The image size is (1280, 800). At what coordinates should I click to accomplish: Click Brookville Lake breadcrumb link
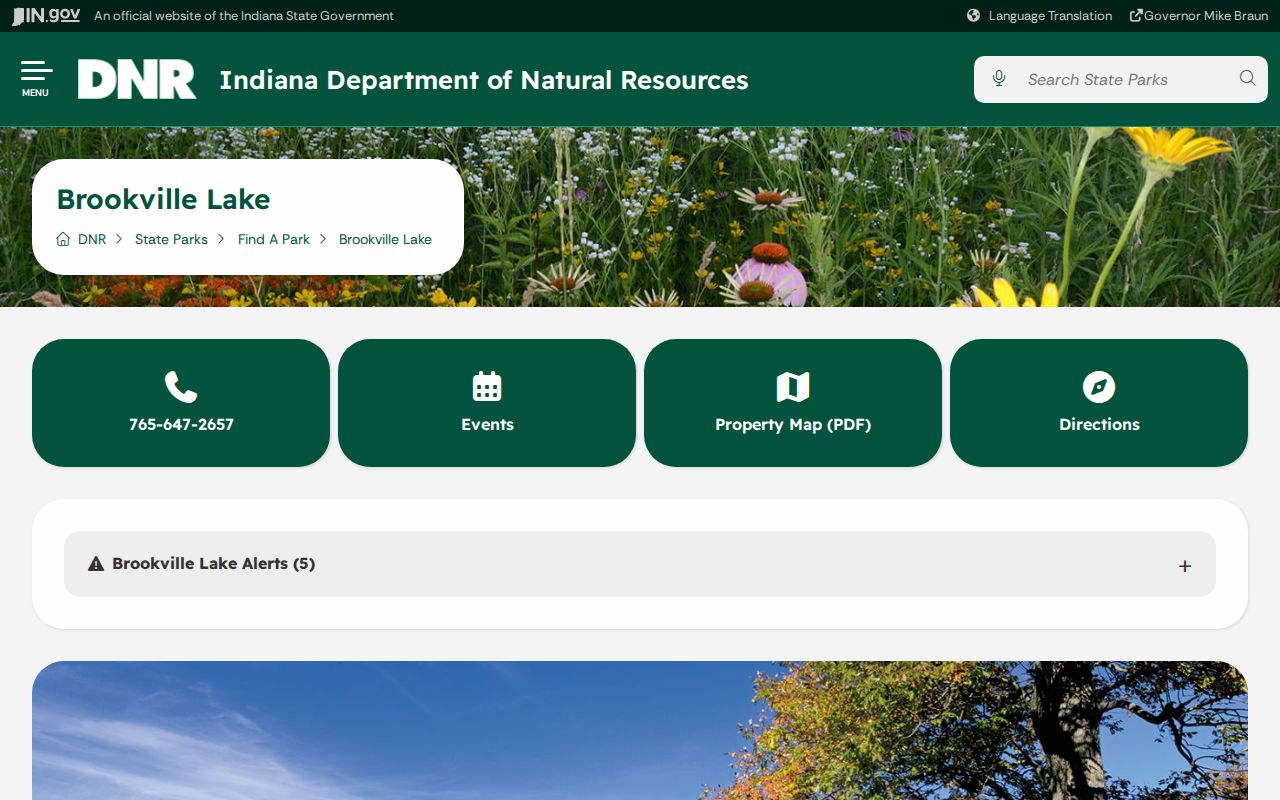(x=385, y=239)
